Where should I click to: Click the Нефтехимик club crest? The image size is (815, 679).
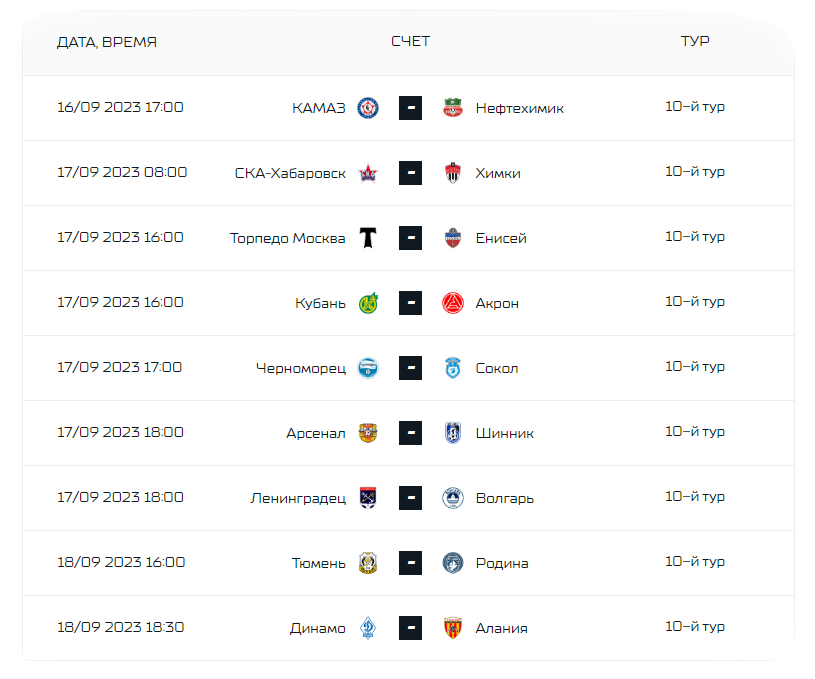[453, 108]
